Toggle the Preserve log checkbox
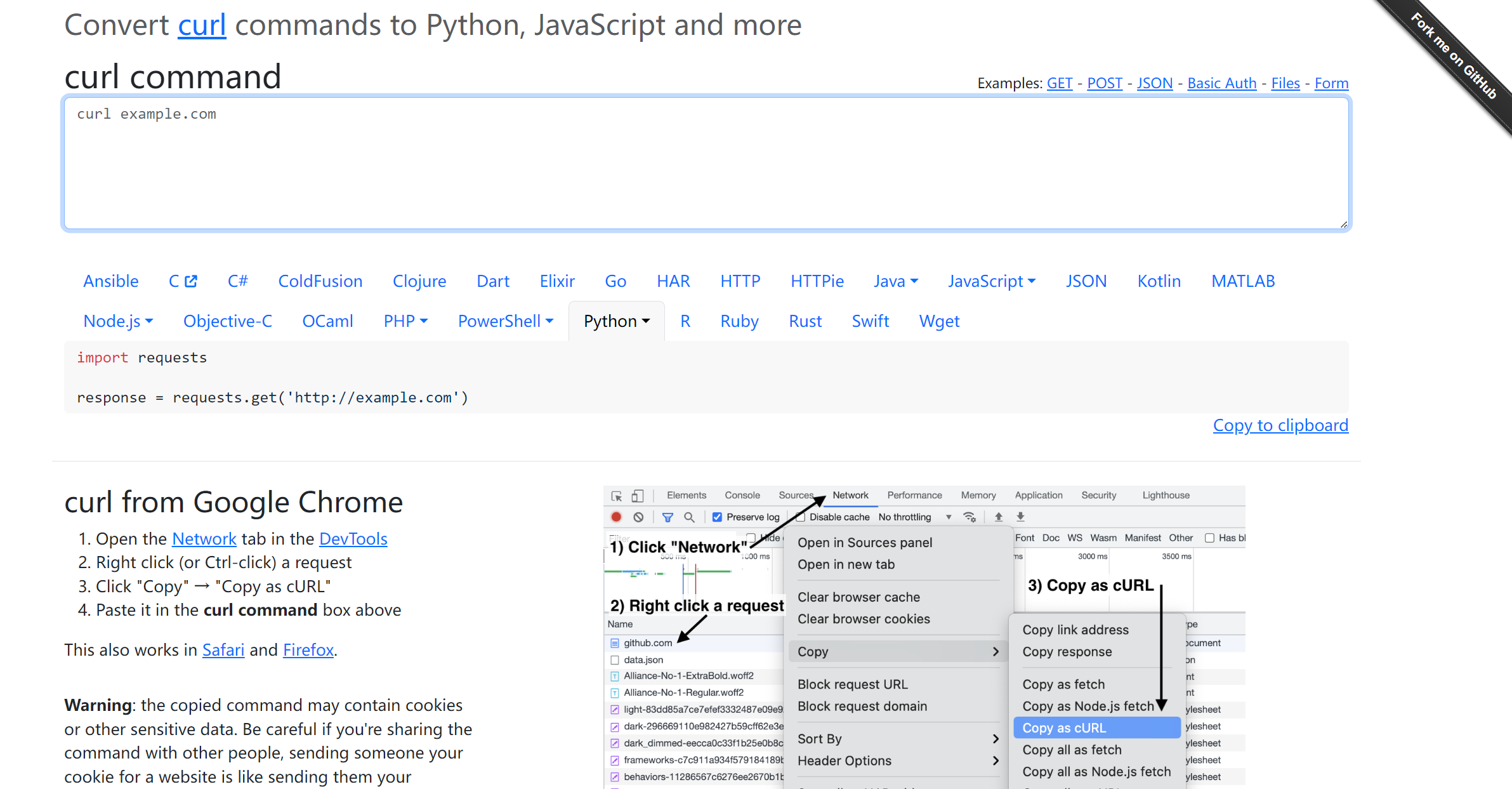Screen dimensions: 1512x789 click(x=717, y=517)
